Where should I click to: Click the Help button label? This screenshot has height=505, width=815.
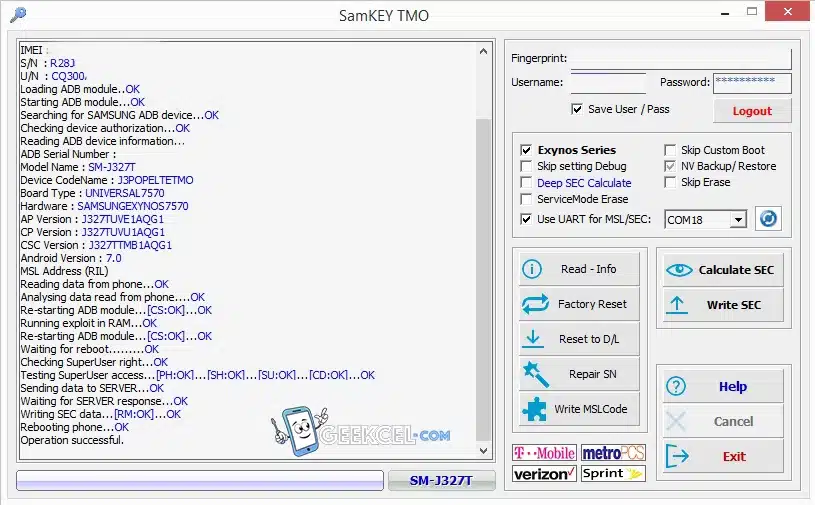[x=733, y=387]
